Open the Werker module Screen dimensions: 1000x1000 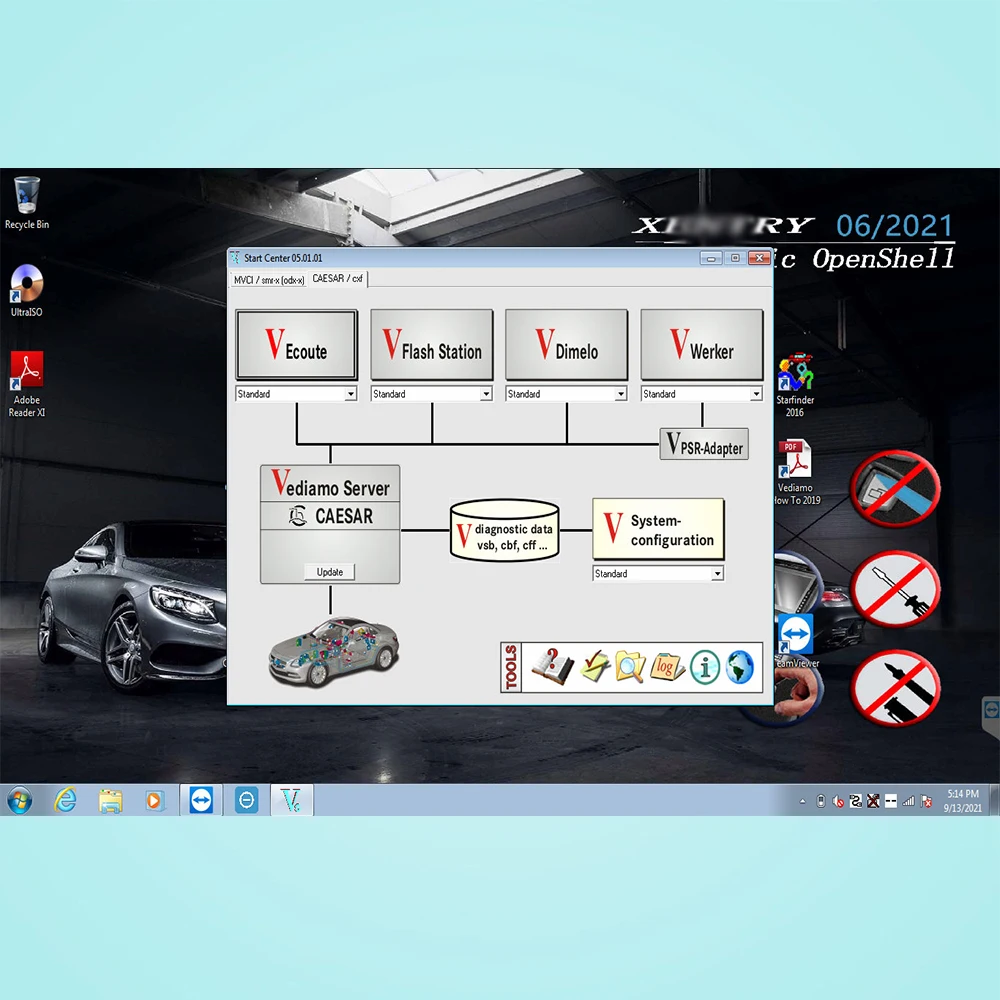coord(702,344)
